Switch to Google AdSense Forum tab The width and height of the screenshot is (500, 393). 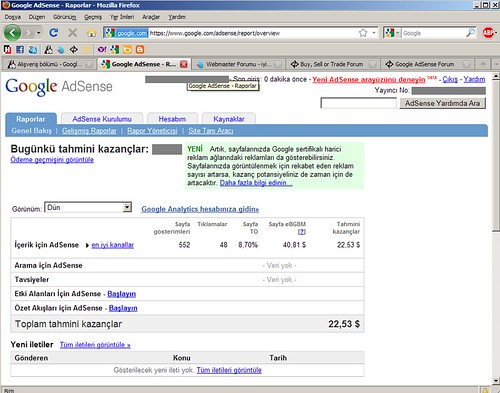429,64
